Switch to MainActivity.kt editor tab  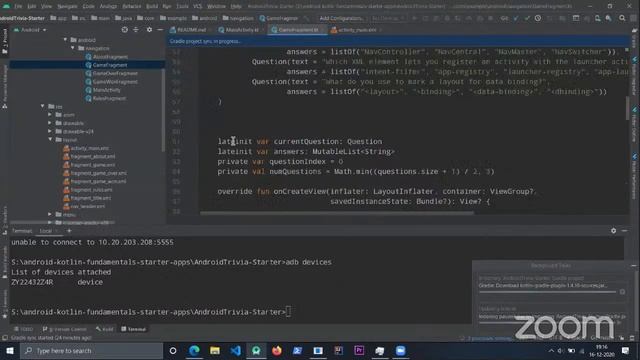(242, 30)
